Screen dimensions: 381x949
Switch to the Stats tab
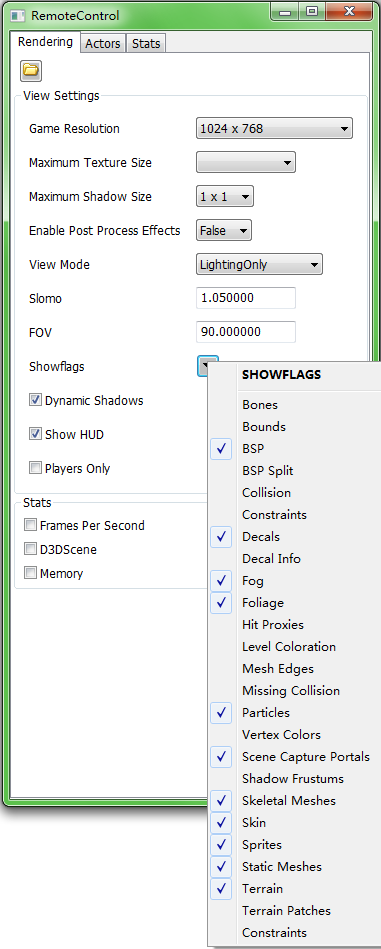click(x=146, y=44)
